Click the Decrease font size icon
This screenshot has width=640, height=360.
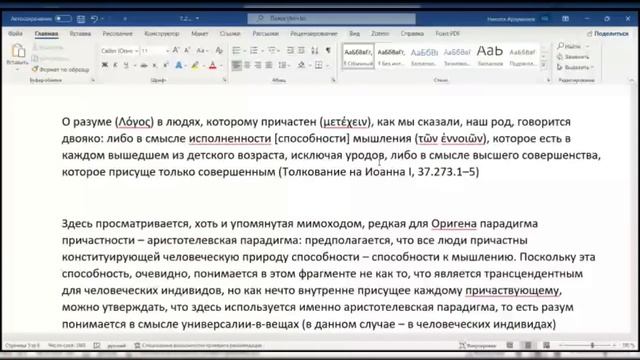click(187, 50)
